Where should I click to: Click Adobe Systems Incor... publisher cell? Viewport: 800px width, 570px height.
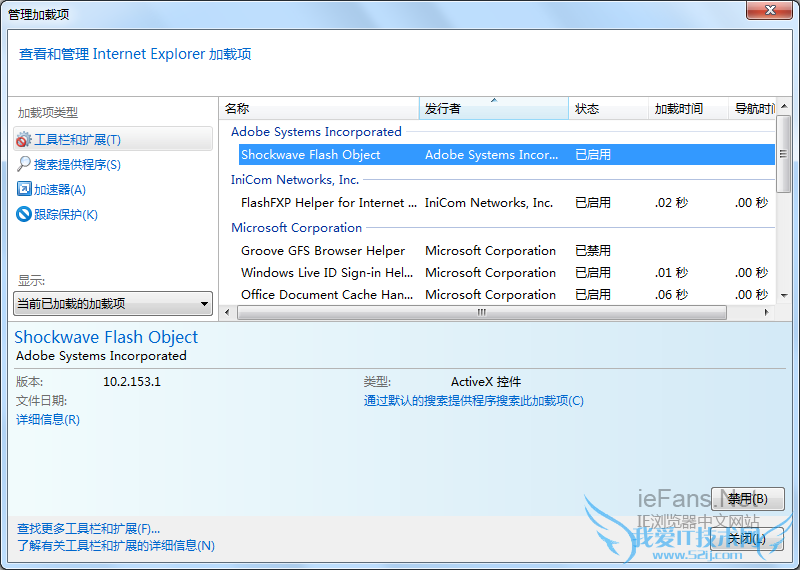[491, 155]
